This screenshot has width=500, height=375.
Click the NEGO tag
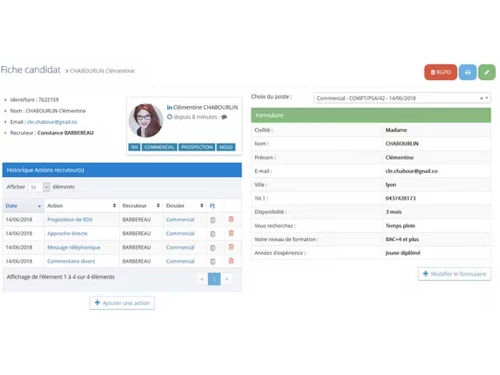[x=226, y=147]
